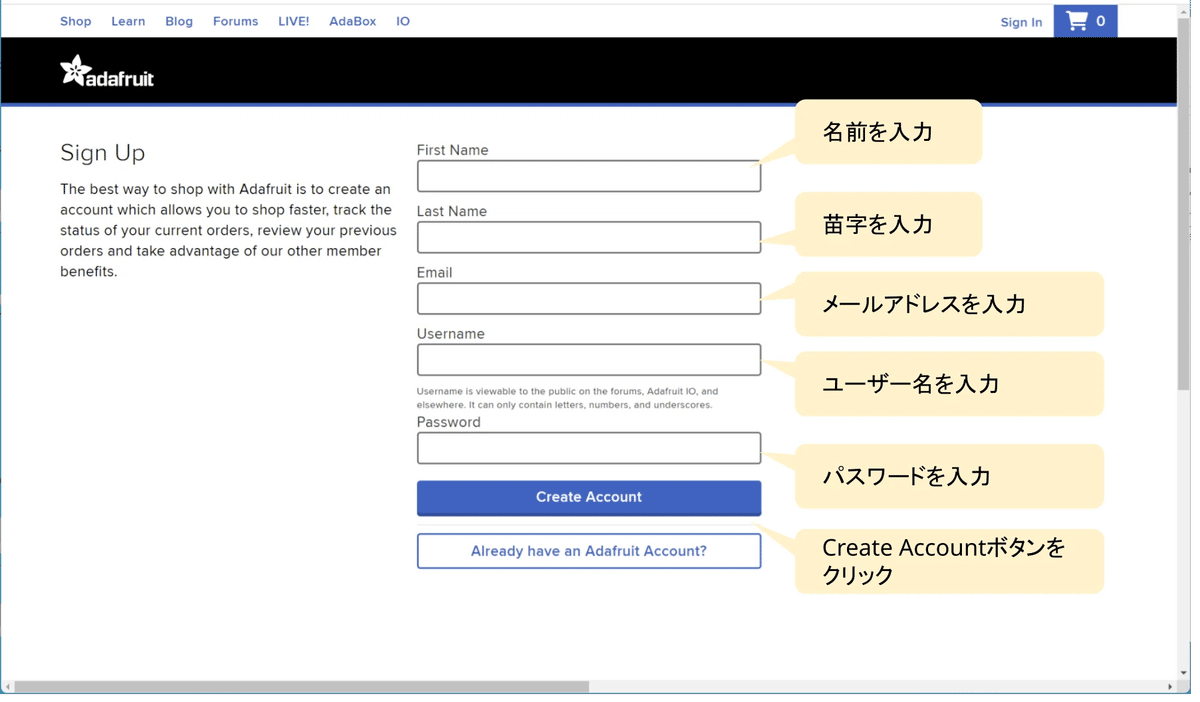Click the horizontal scrollbar at the bottom
1200x702 pixels.
(300, 685)
